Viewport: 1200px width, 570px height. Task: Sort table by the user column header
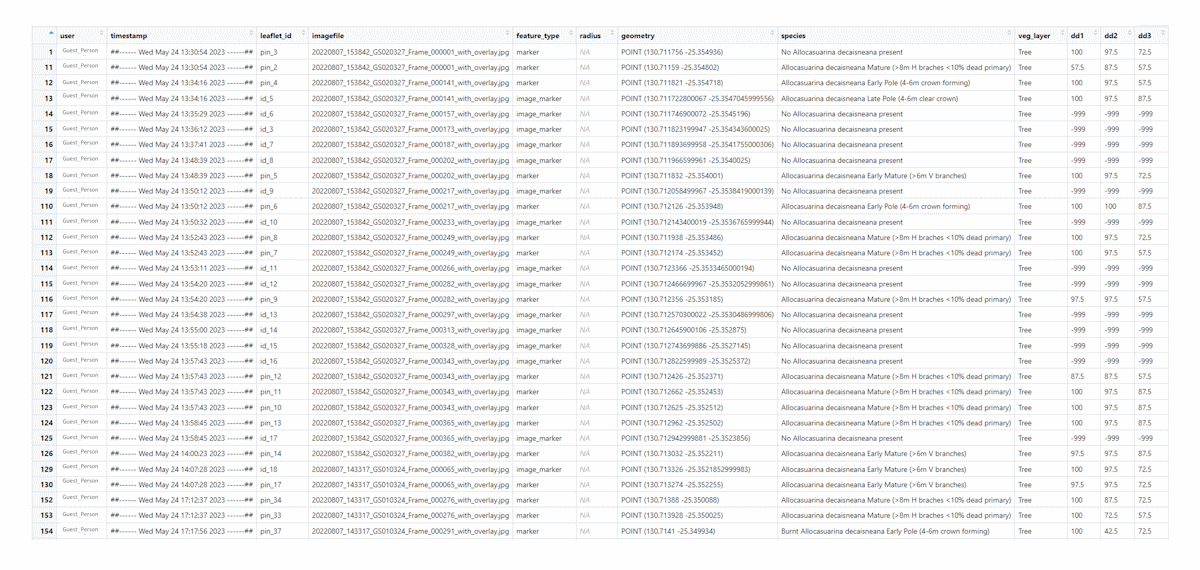(x=68, y=36)
